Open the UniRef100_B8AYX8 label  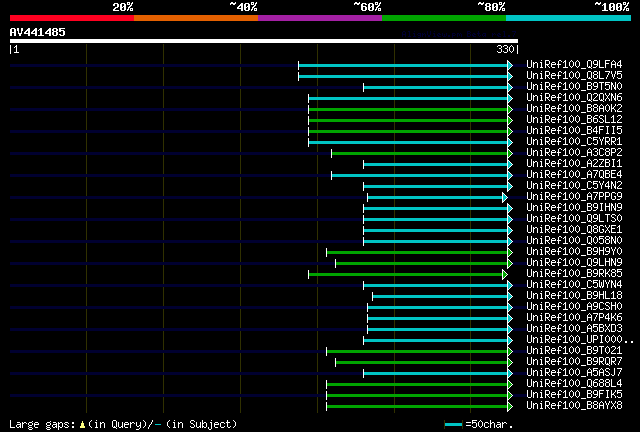[574, 406]
